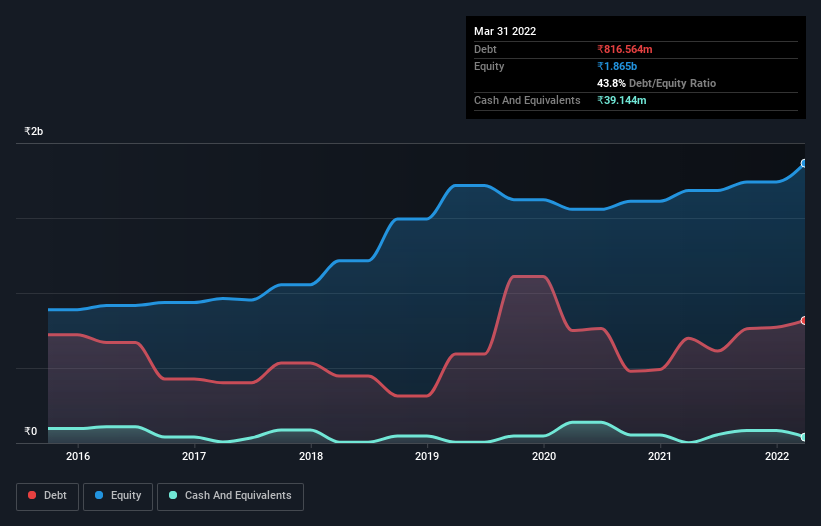Toggle the Debt series legend button
The height and width of the screenshot is (526, 821).
click(x=47, y=496)
